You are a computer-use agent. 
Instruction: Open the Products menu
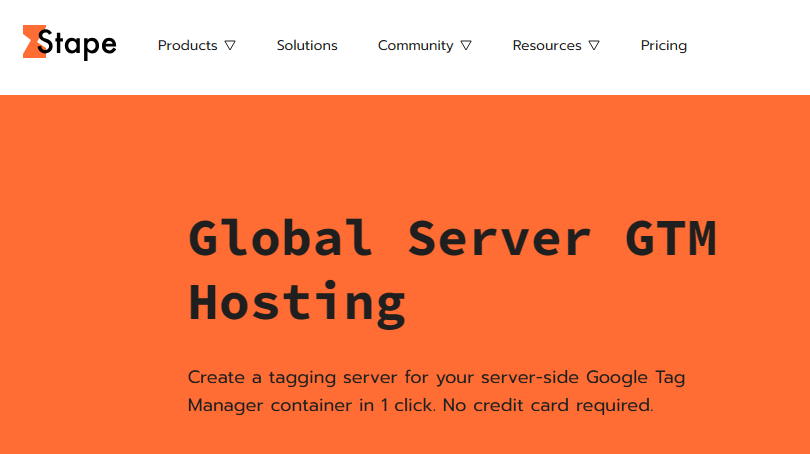click(188, 45)
